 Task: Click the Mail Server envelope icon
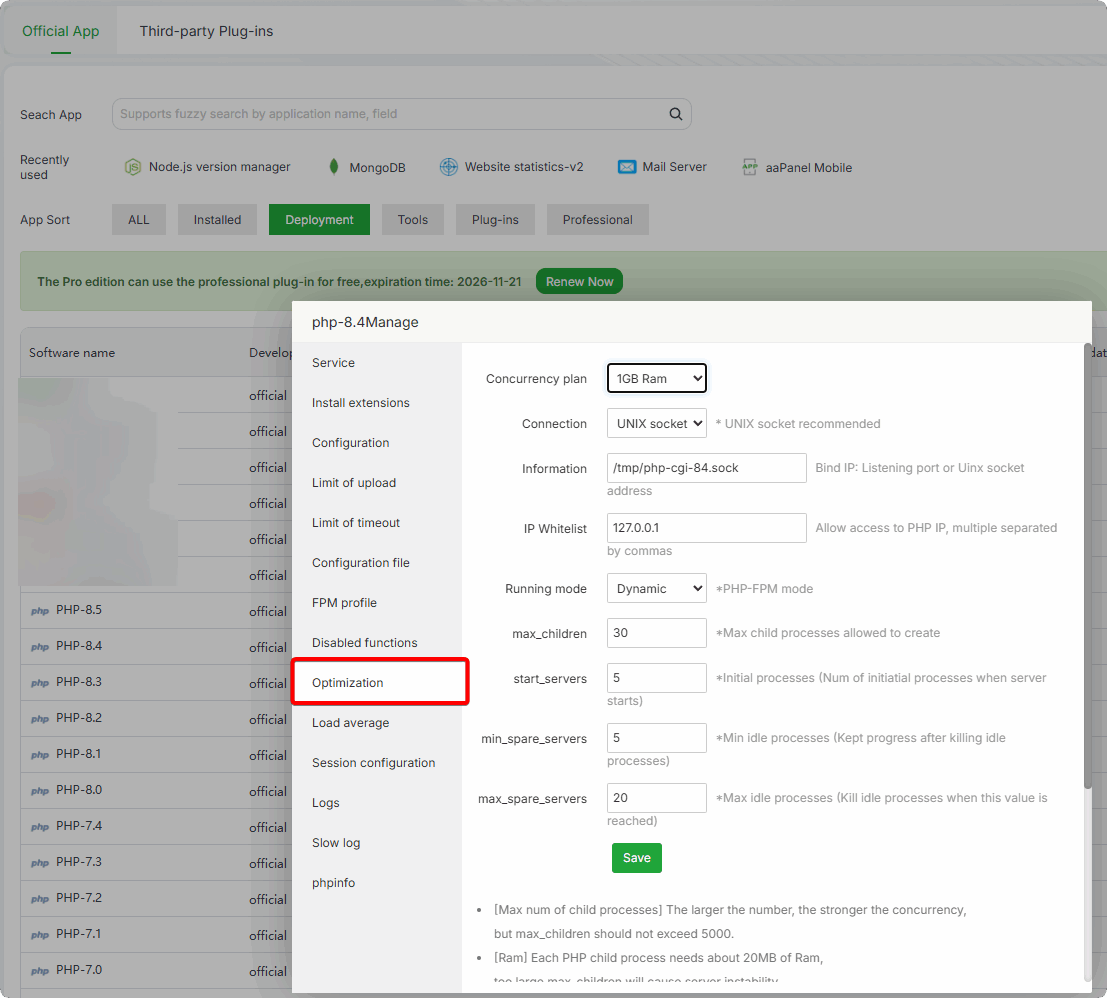click(627, 167)
